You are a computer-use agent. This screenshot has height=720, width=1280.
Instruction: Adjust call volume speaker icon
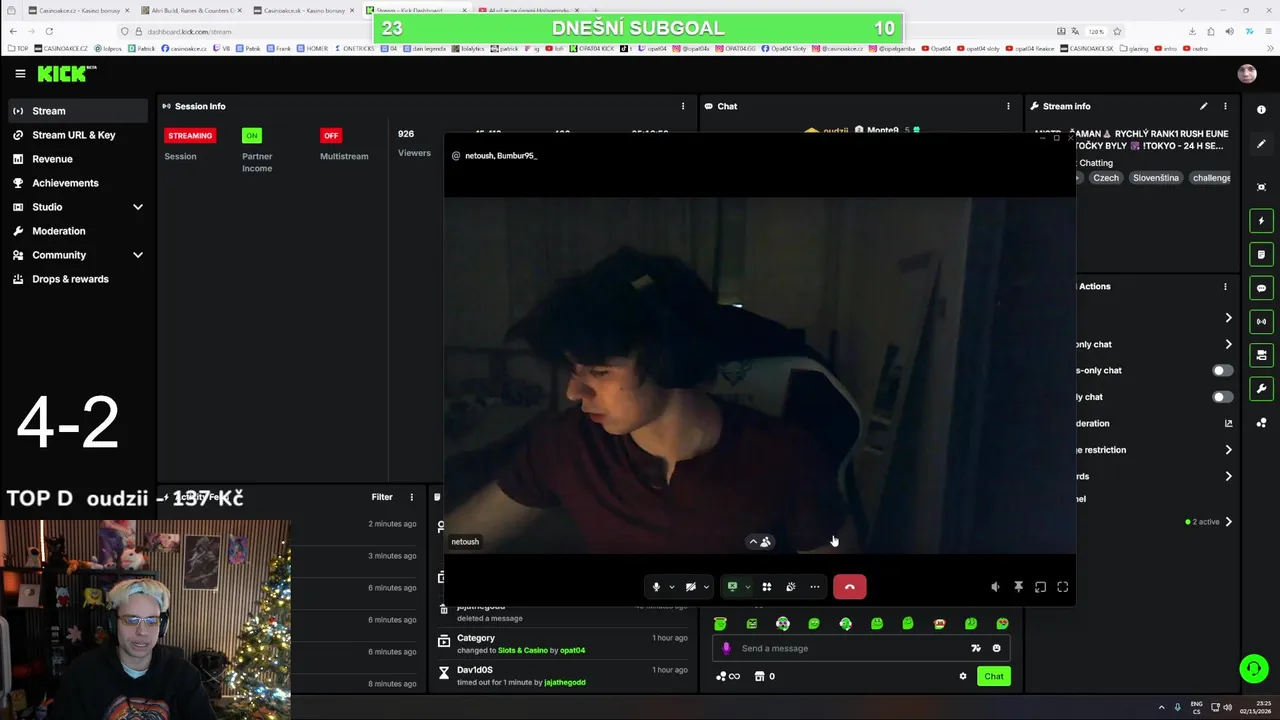point(995,587)
